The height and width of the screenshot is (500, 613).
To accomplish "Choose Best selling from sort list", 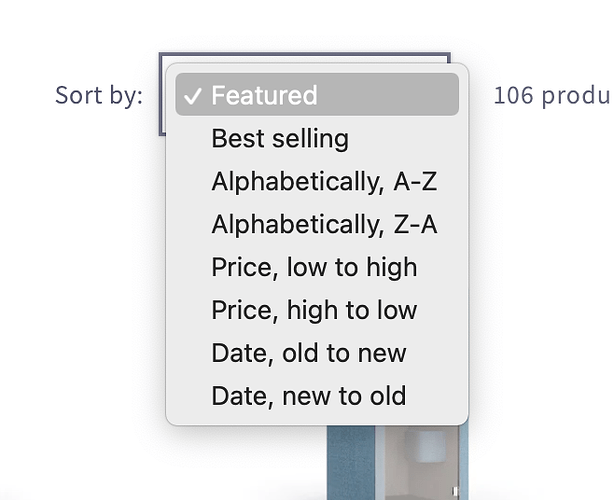I will (x=280, y=138).
